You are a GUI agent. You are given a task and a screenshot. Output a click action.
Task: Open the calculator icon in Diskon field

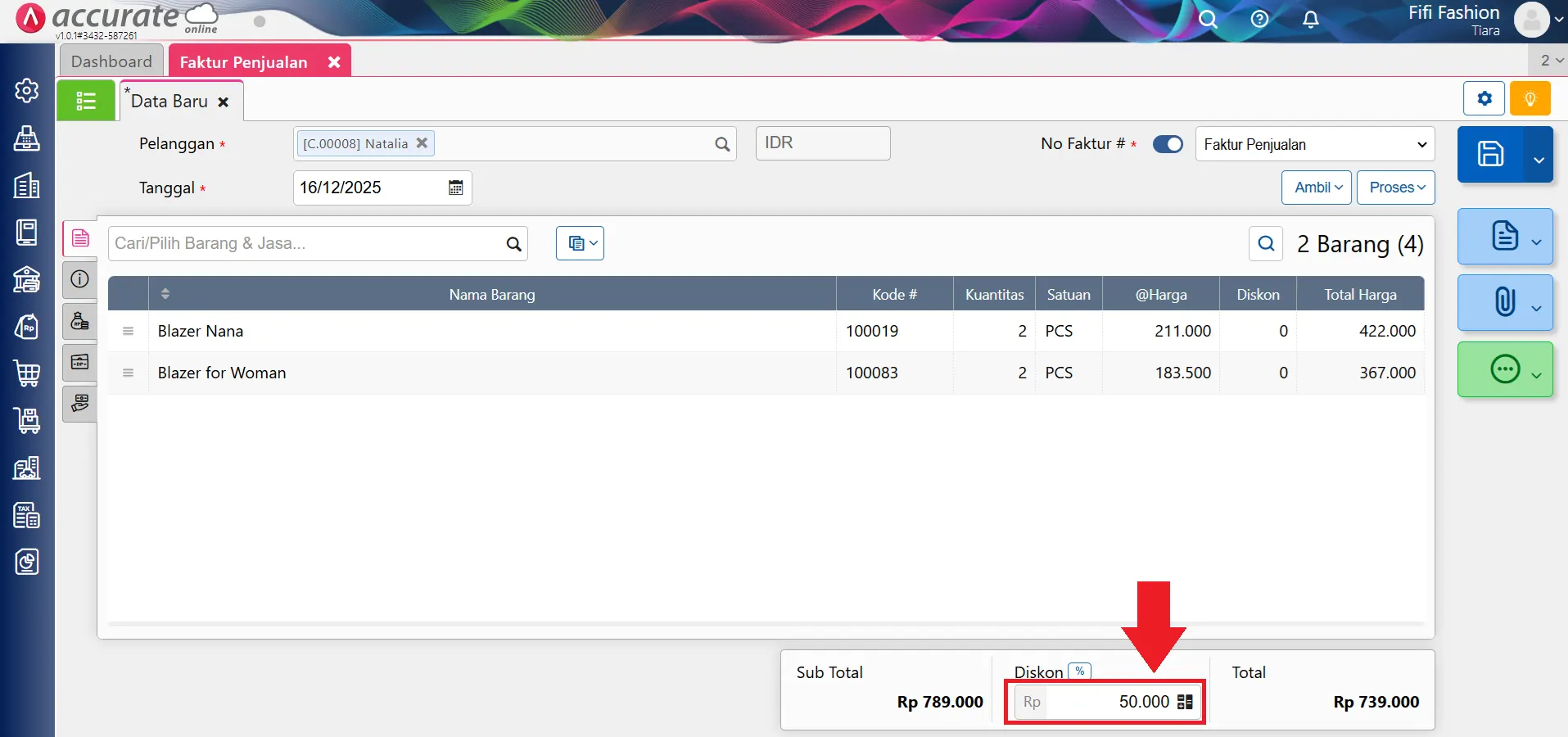tap(1185, 702)
